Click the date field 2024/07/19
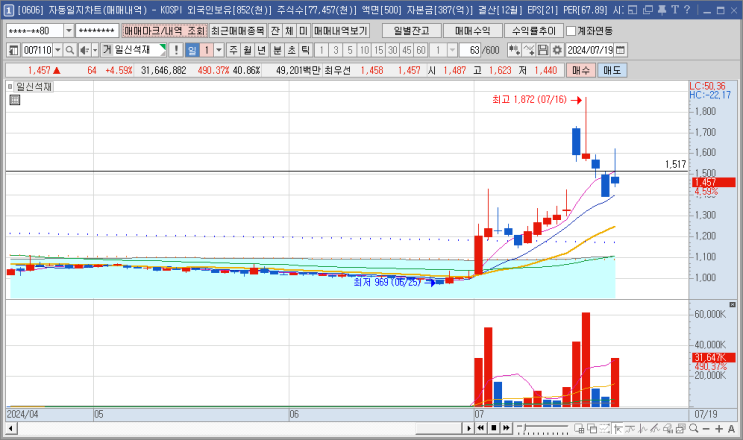Image resolution: width=743 pixels, height=440 pixels. coord(590,50)
